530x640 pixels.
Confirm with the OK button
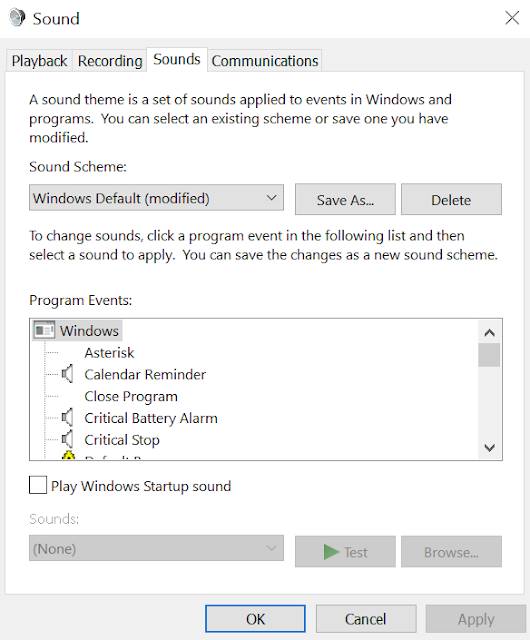(x=255, y=619)
